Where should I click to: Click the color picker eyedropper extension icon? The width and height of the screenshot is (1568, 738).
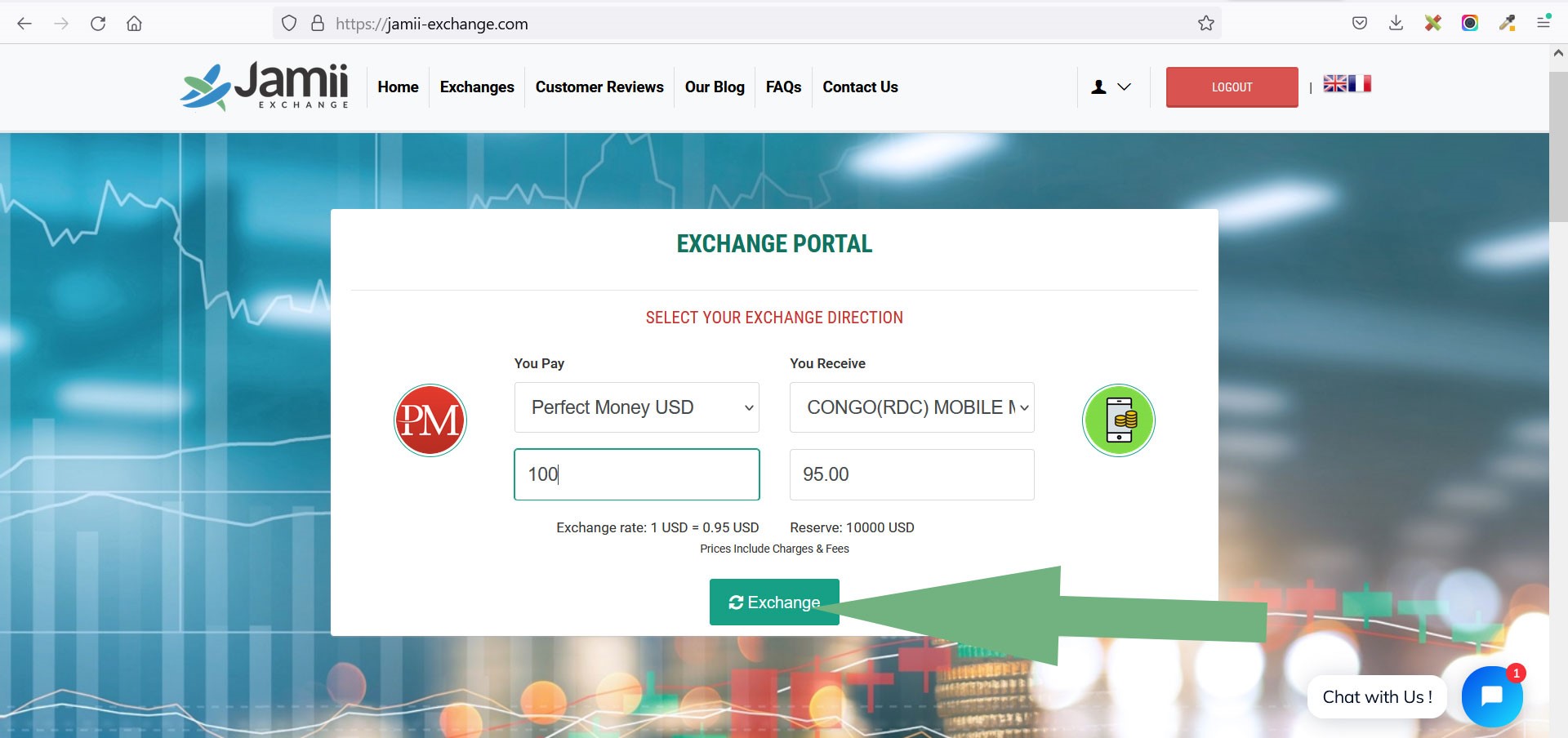[x=1507, y=24]
